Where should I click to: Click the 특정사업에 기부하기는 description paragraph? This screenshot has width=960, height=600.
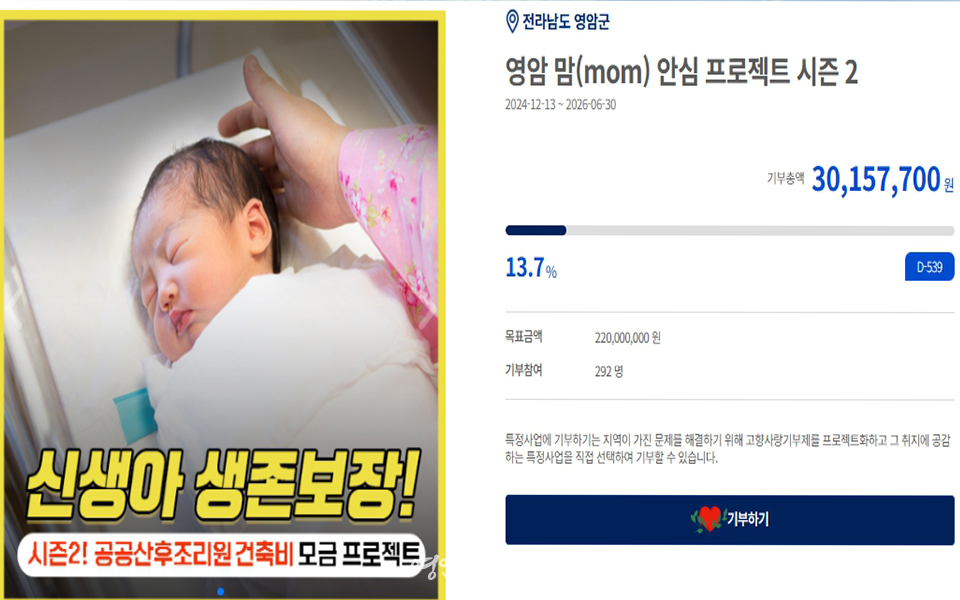pyautogui.click(x=727, y=449)
